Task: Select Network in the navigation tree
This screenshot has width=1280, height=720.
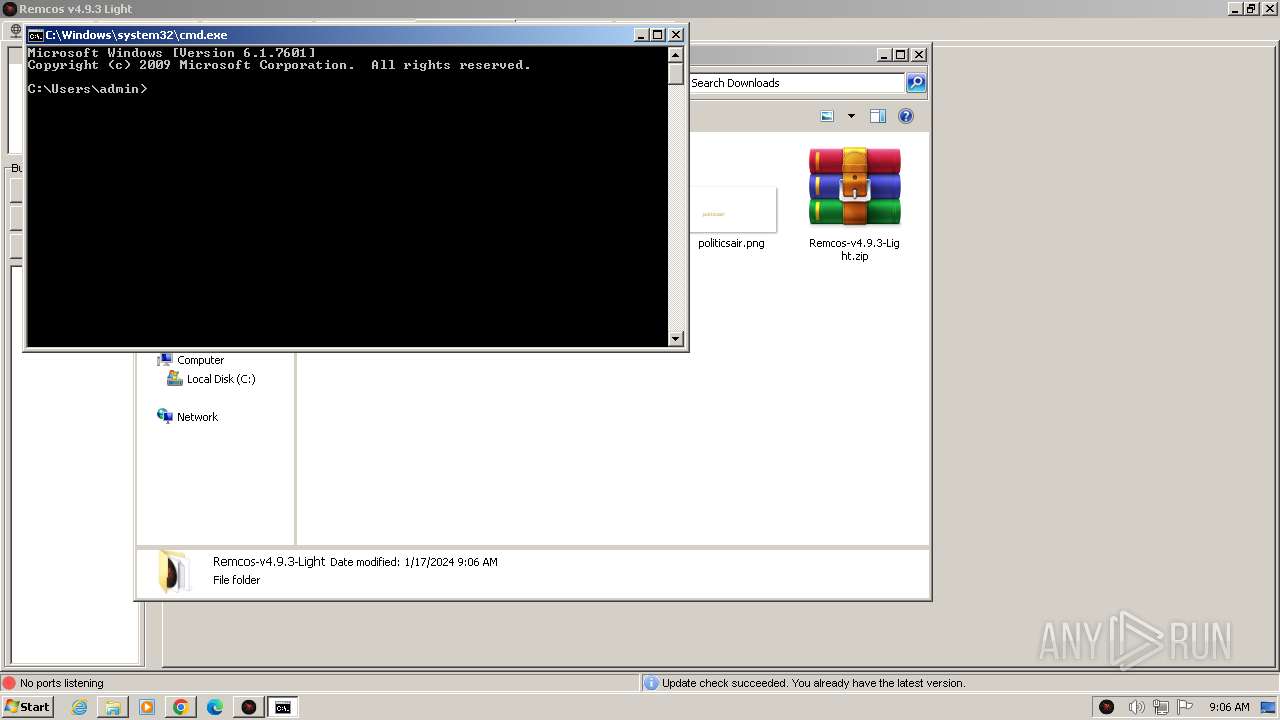Action: [197, 417]
